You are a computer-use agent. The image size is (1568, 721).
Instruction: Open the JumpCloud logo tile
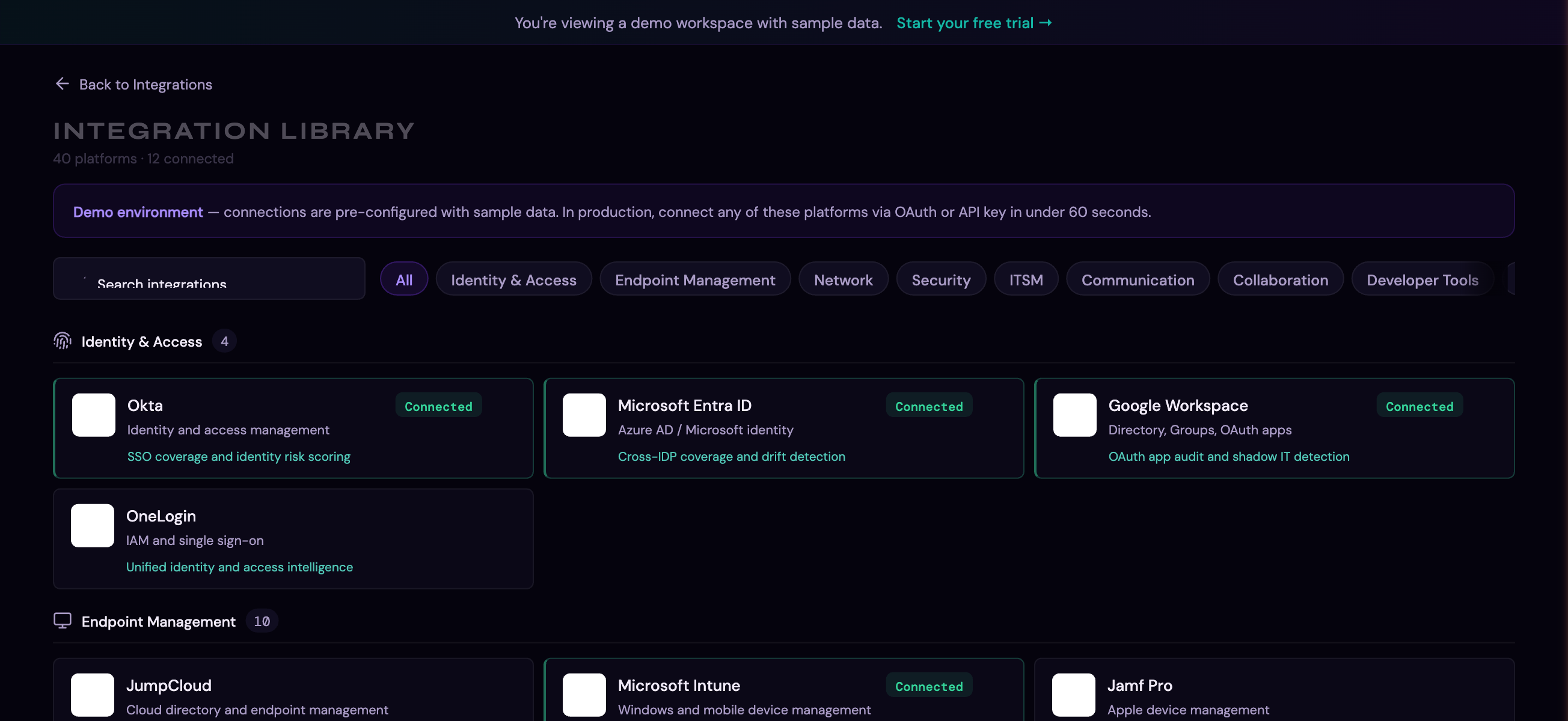click(x=93, y=694)
